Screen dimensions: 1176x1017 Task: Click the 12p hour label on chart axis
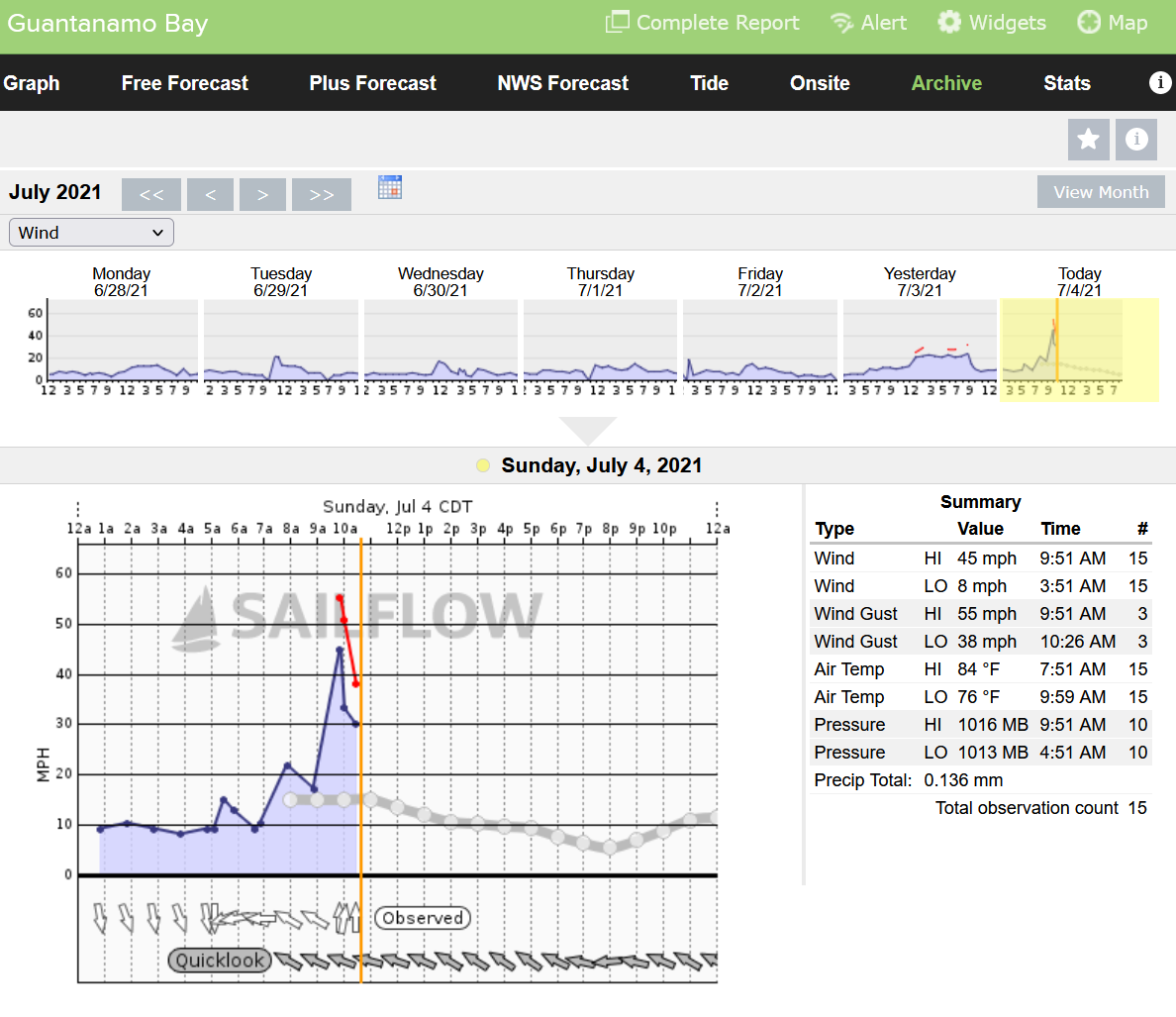point(398,529)
